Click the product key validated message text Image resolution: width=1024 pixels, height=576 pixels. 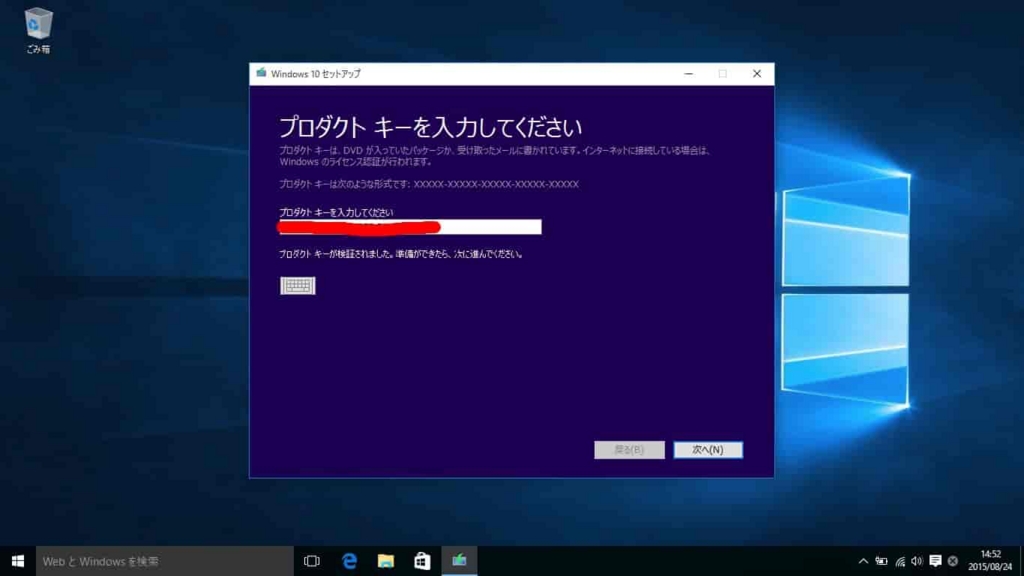[401, 254]
